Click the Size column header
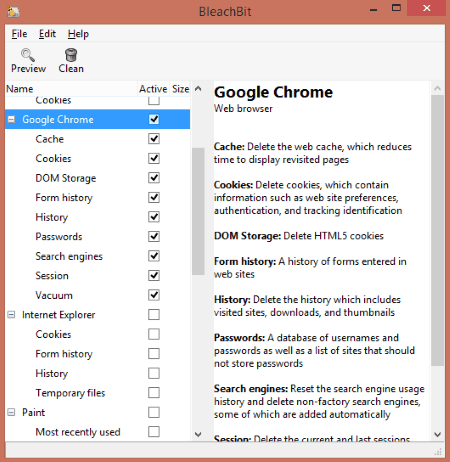Image resolution: width=450 pixels, height=462 pixels. tap(180, 89)
